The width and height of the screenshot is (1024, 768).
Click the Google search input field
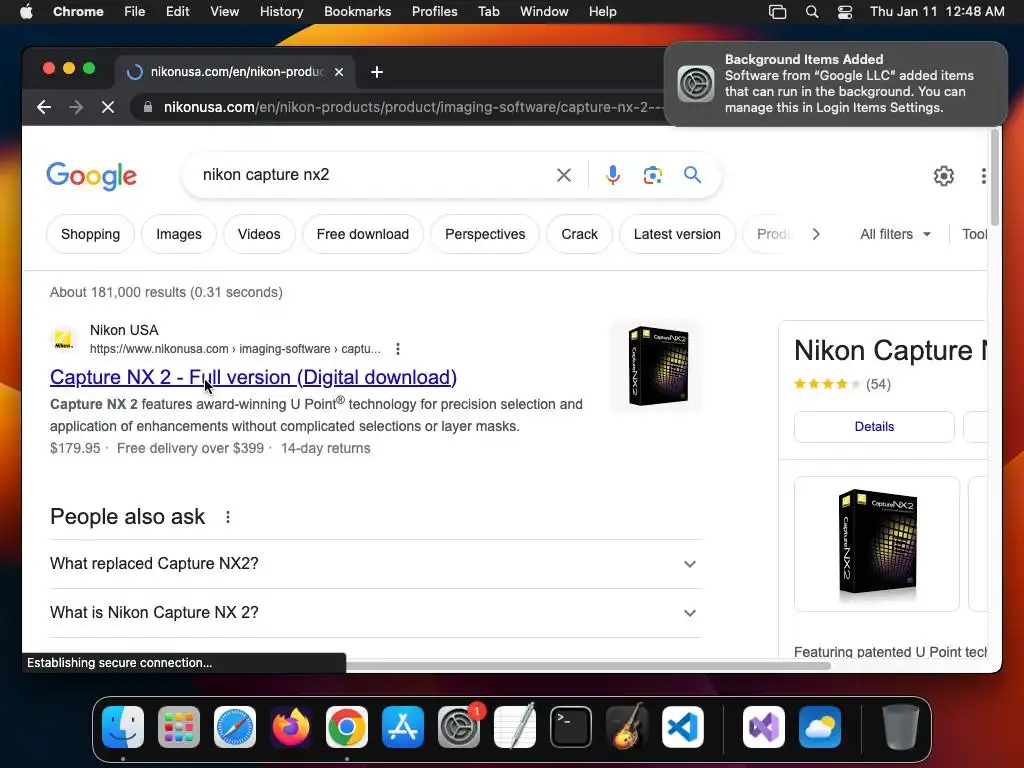tap(372, 175)
